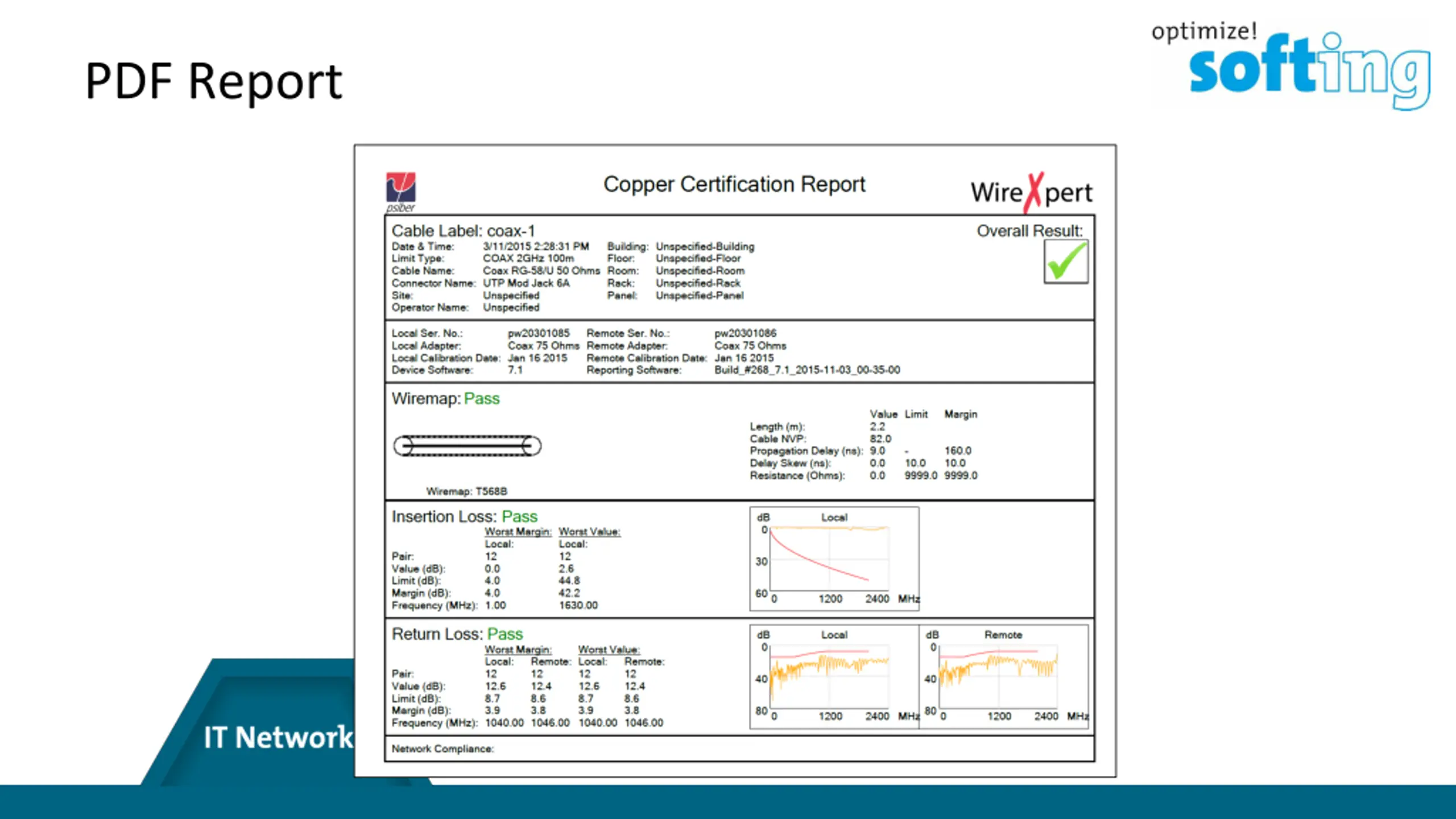Click the "Local Calibration Date:" label
This screenshot has width=1456, height=819.
pos(446,358)
